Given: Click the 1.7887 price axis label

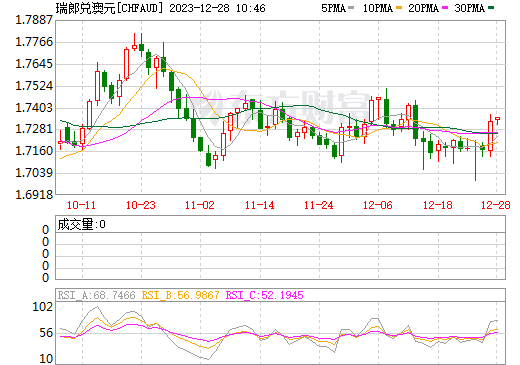Looking at the screenshot, I should pos(34,20).
